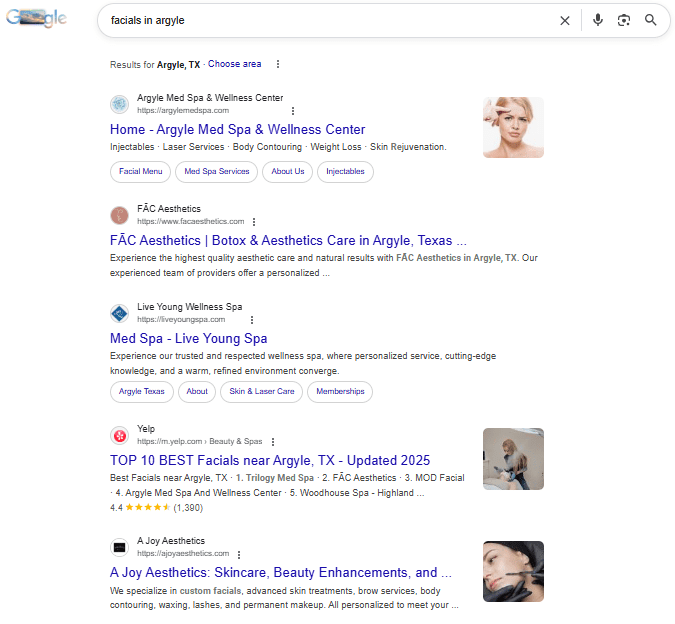The height and width of the screenshot is (624, 675).
Task: Click the A Joy Aesthetics favicon
Action: click(119, 547)
